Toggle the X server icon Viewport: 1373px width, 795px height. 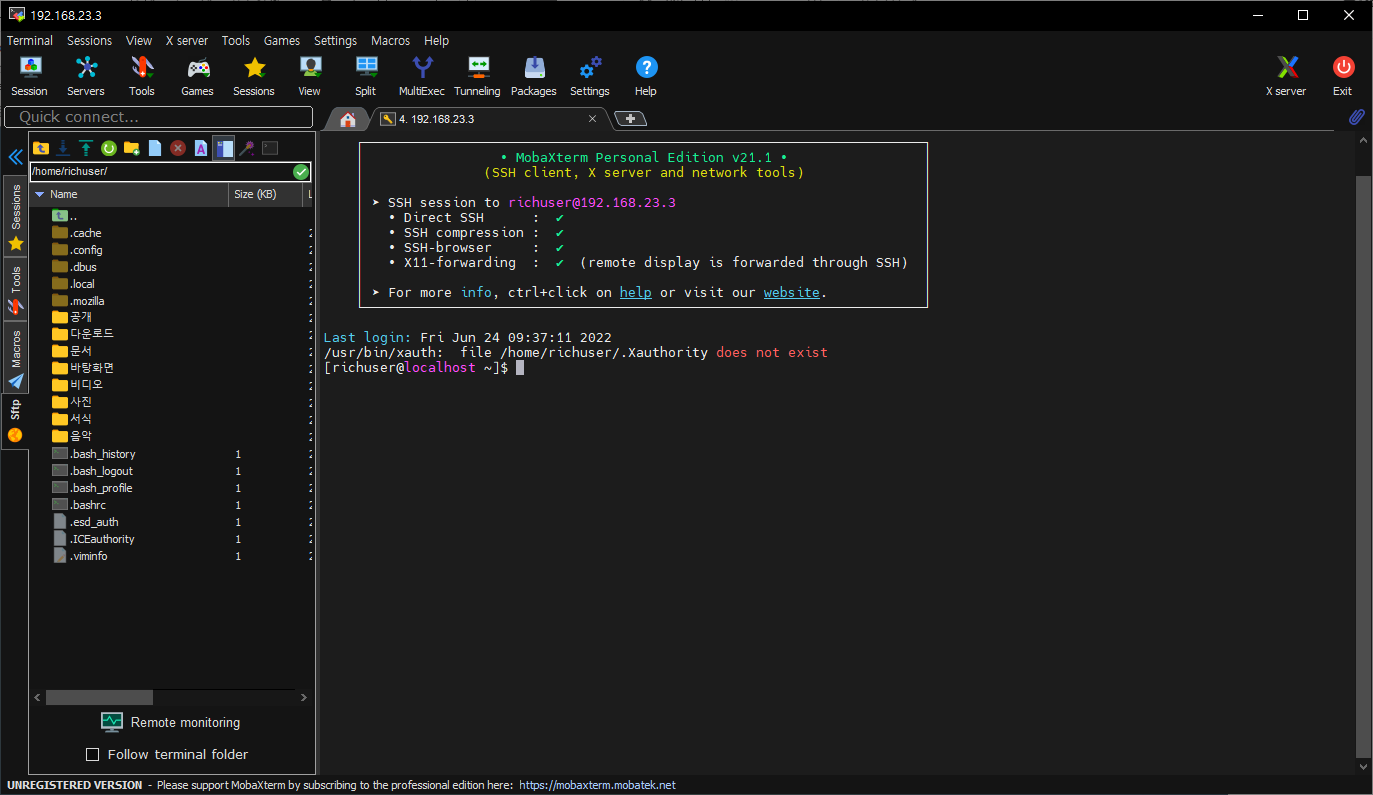(x=1287, y=75)
